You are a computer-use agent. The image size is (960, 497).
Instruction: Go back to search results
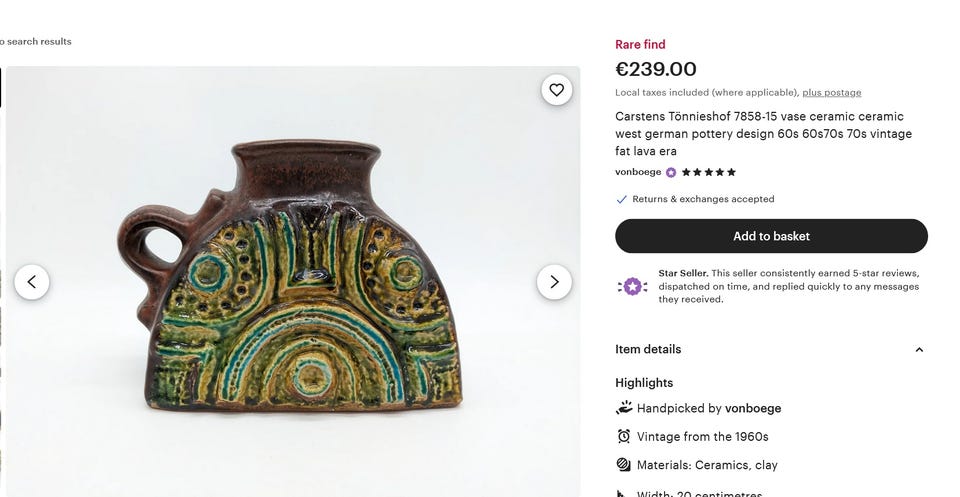(36, 41)
